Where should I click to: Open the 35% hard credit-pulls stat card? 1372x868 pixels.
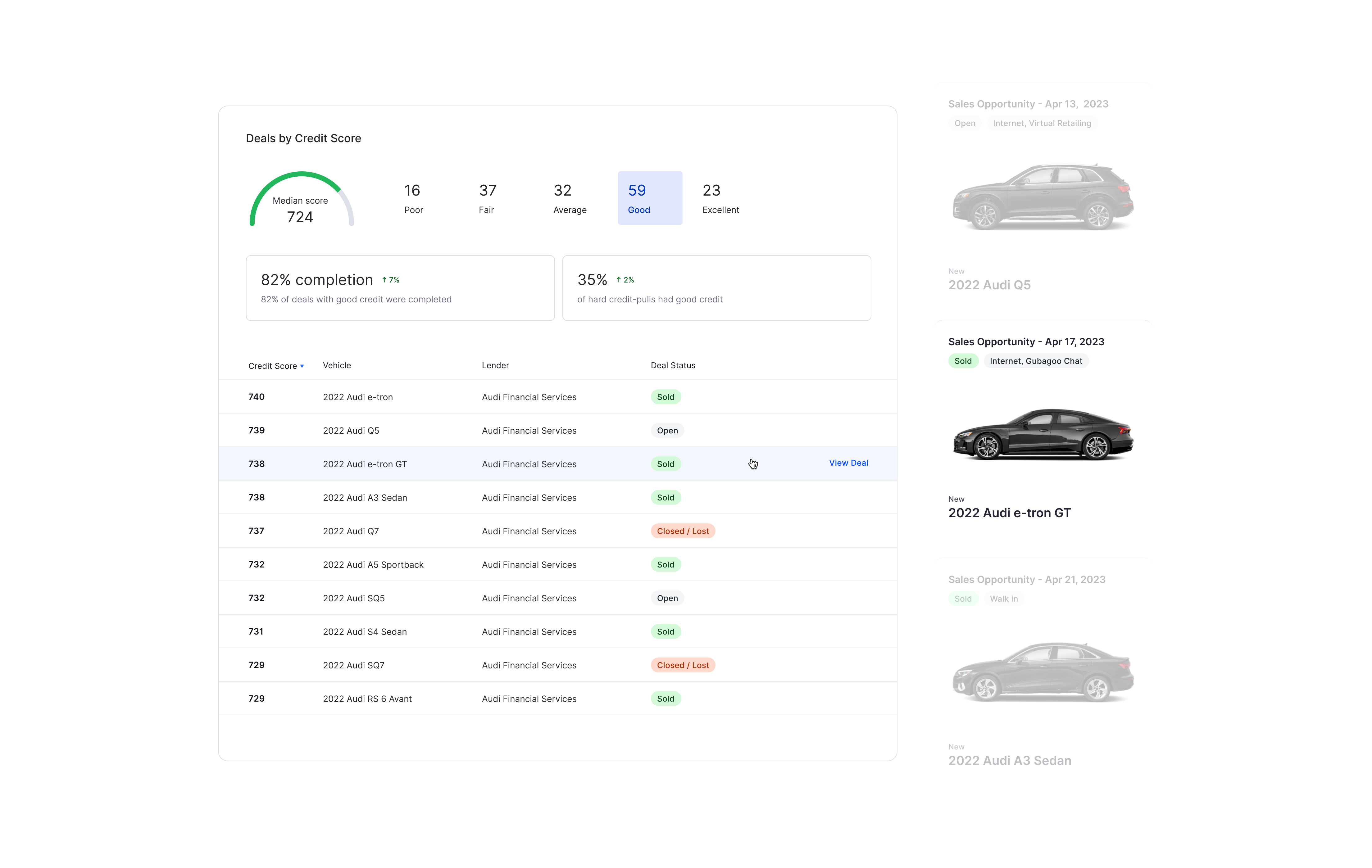point(716,288)
